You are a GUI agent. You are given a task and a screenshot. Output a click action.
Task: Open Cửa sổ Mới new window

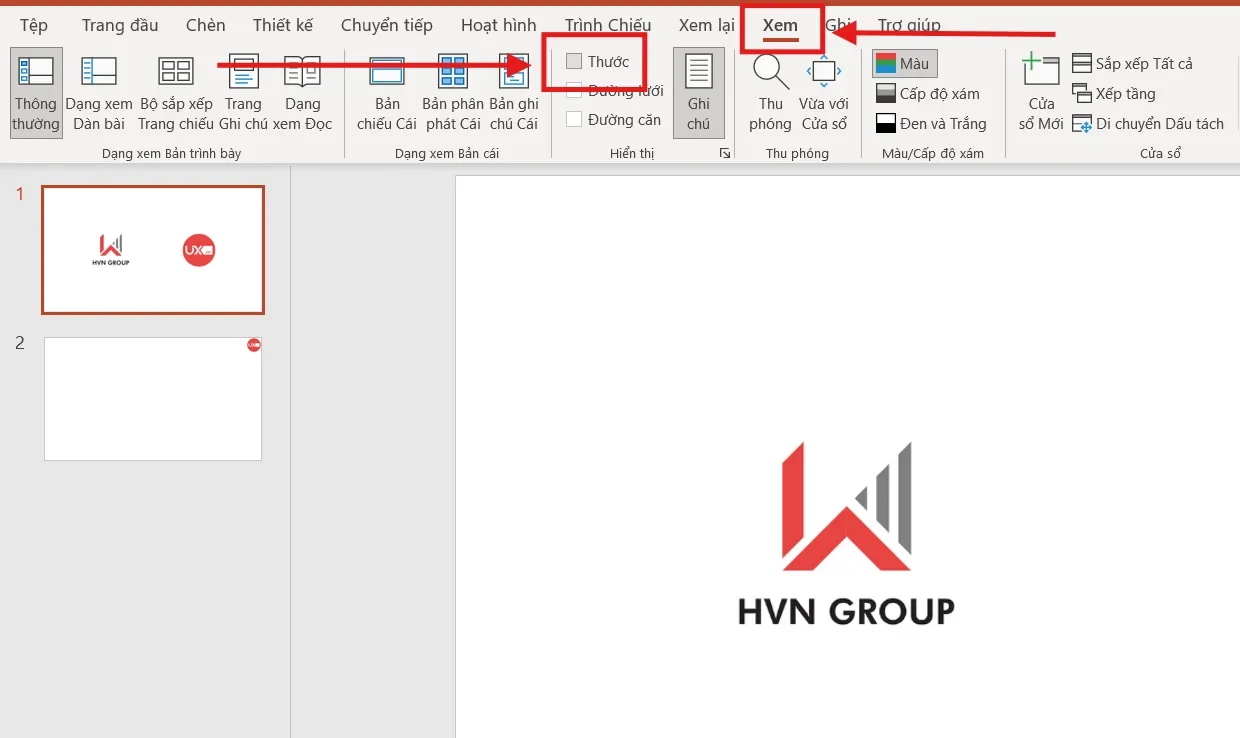pyautogui.click(x=1041, y=93)
